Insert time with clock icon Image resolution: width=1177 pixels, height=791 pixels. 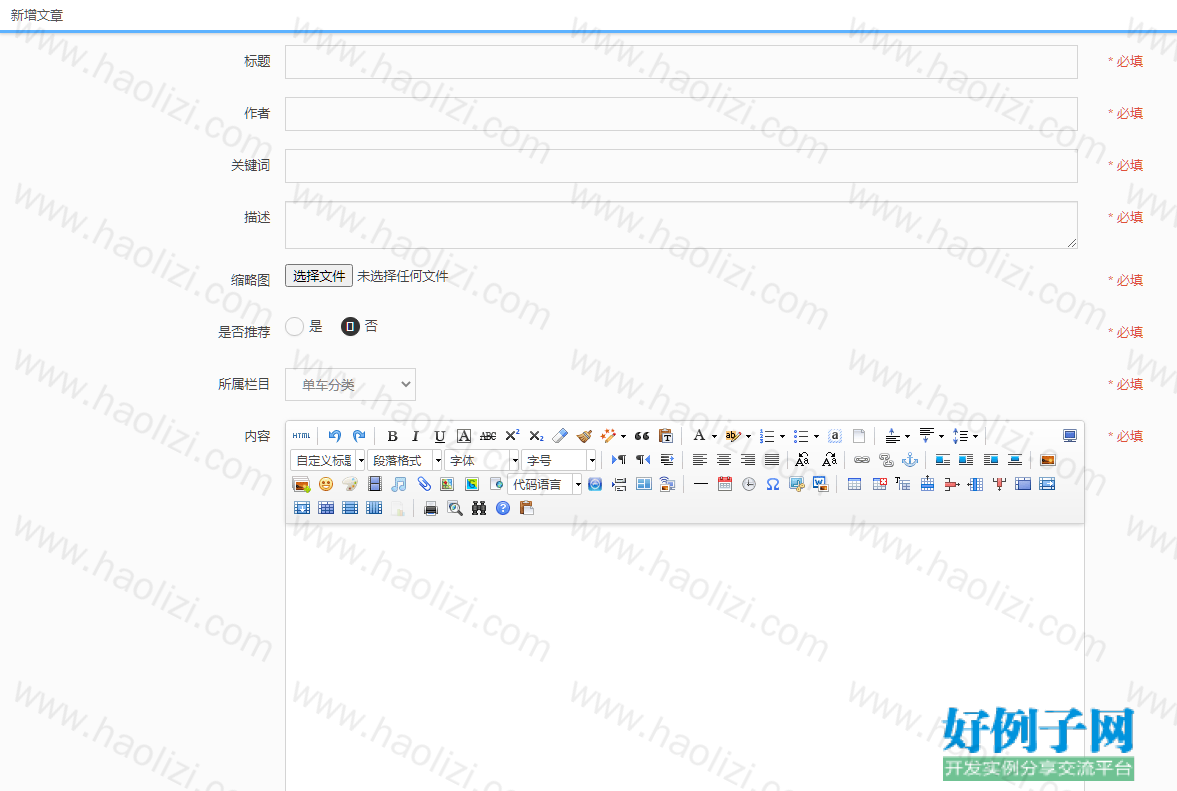(749, 484)
